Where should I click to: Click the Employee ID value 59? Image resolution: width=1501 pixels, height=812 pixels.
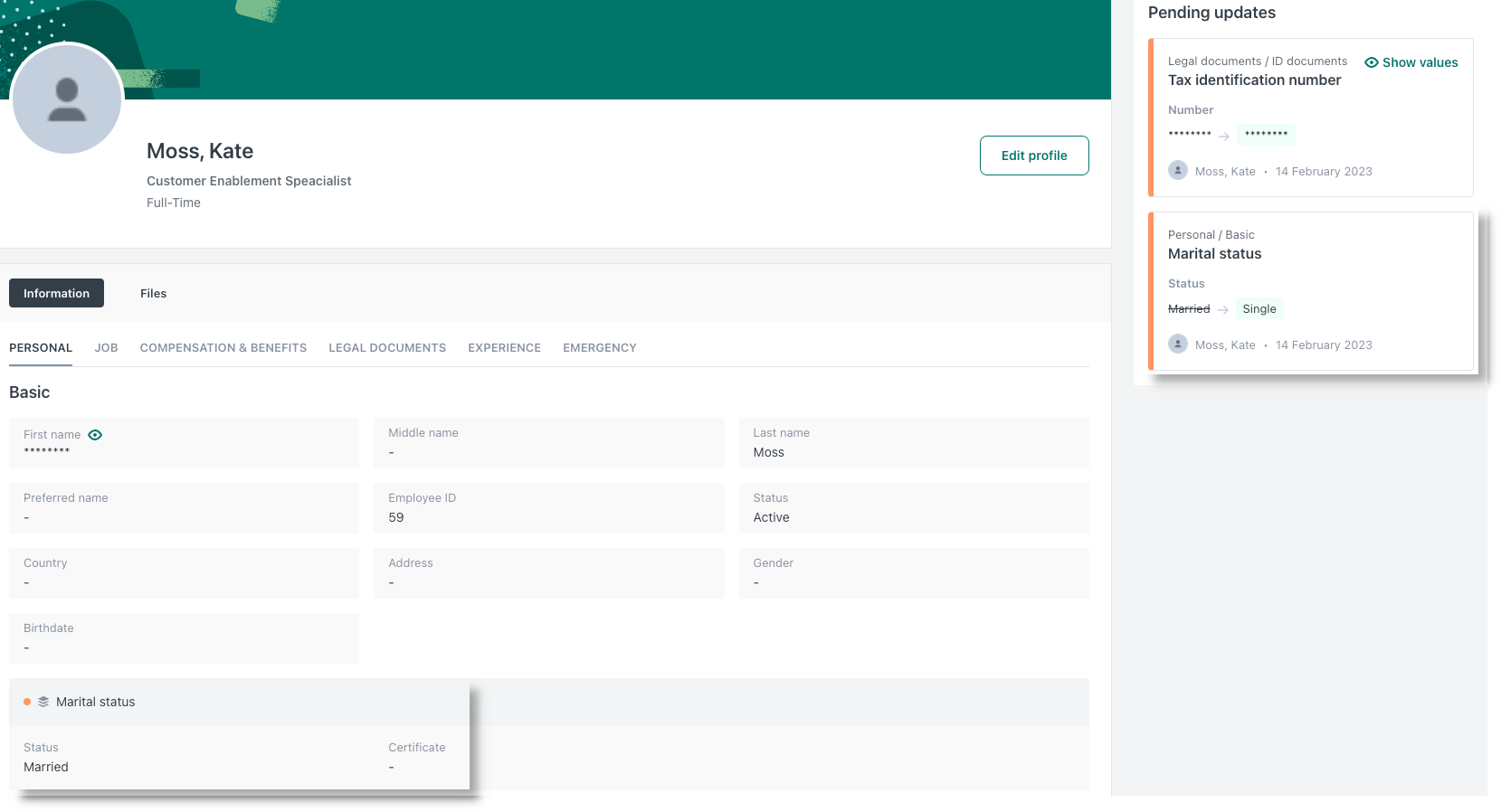(x=396, y=518)
